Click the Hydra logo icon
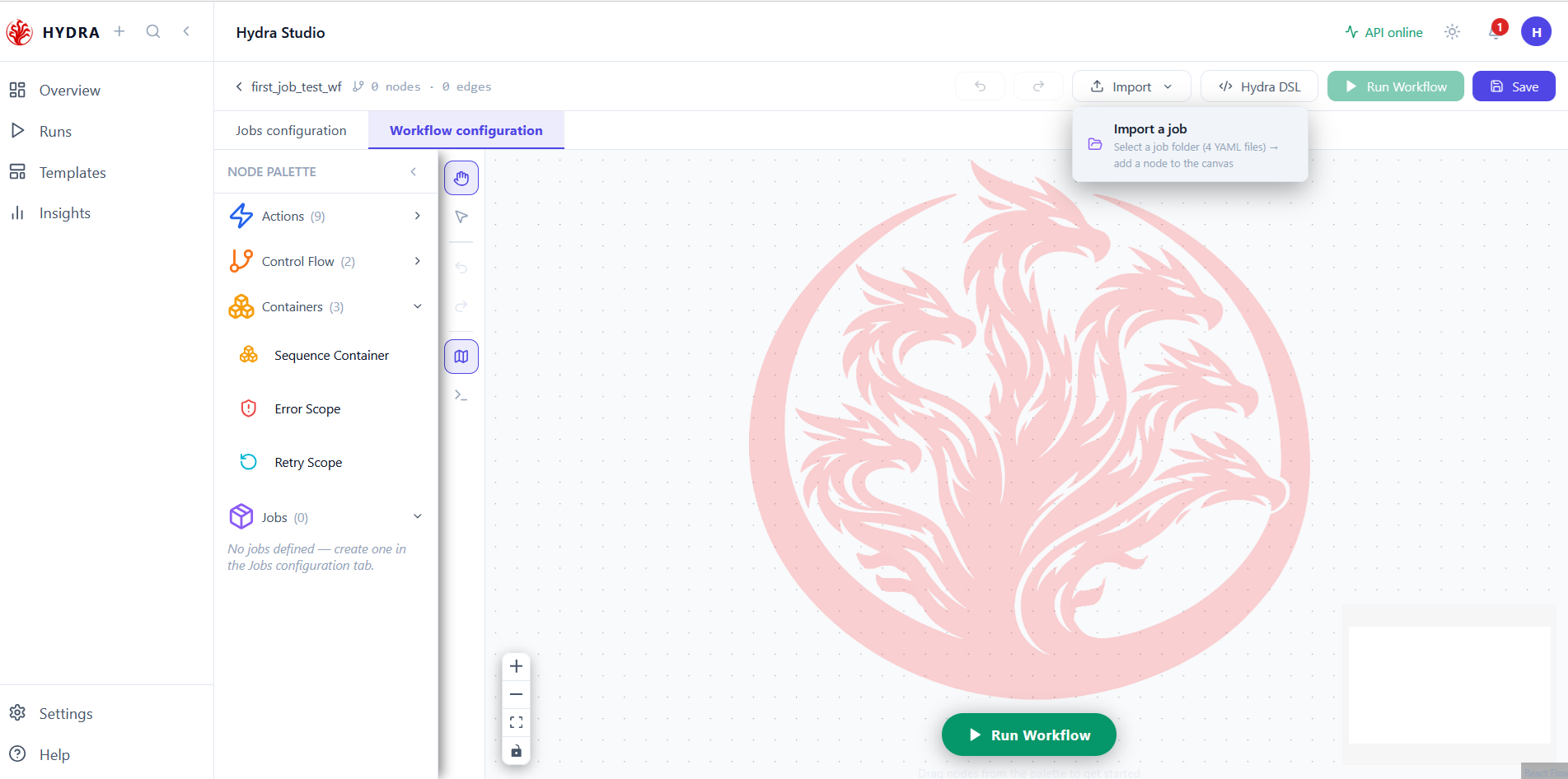The height and width of the screenshot is (779, 1568). point(19,32)
